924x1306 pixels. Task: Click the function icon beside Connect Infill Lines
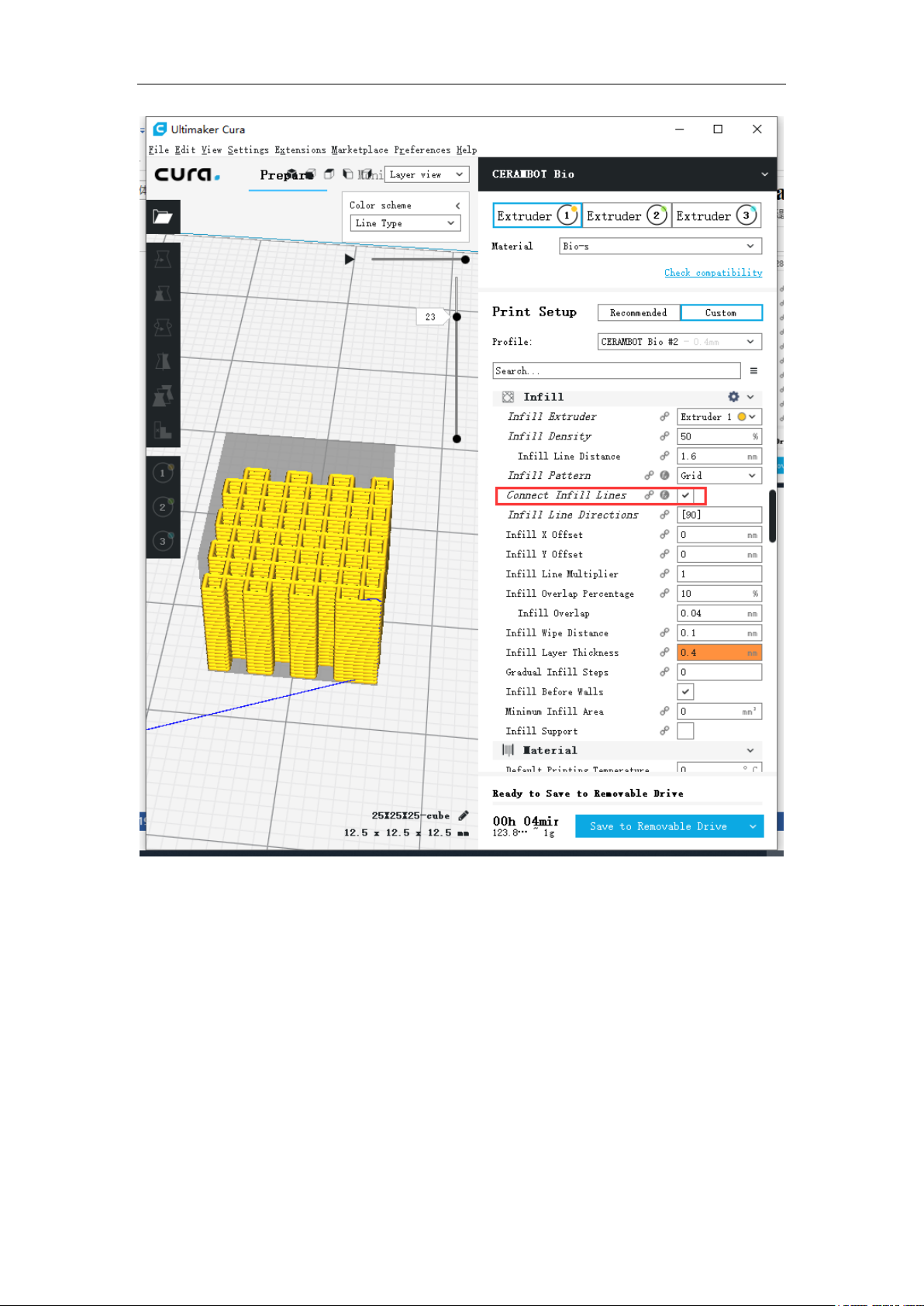(665, 494)
